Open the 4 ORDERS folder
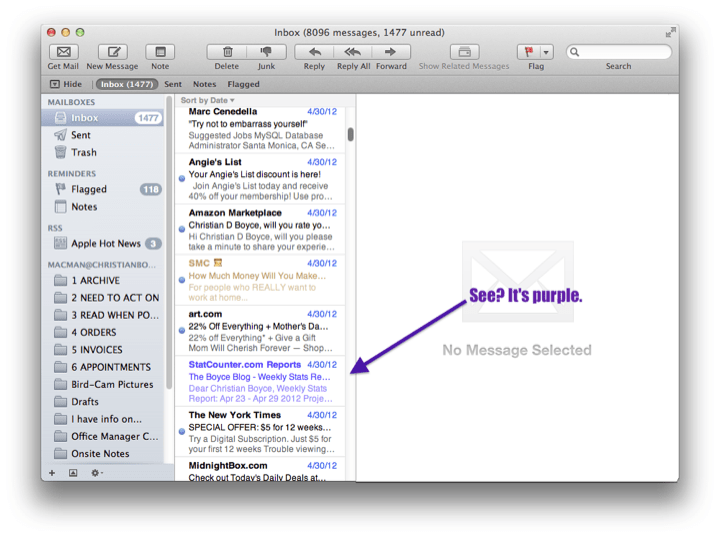Screen dimensions: 720x538 (x=102, y=332)
